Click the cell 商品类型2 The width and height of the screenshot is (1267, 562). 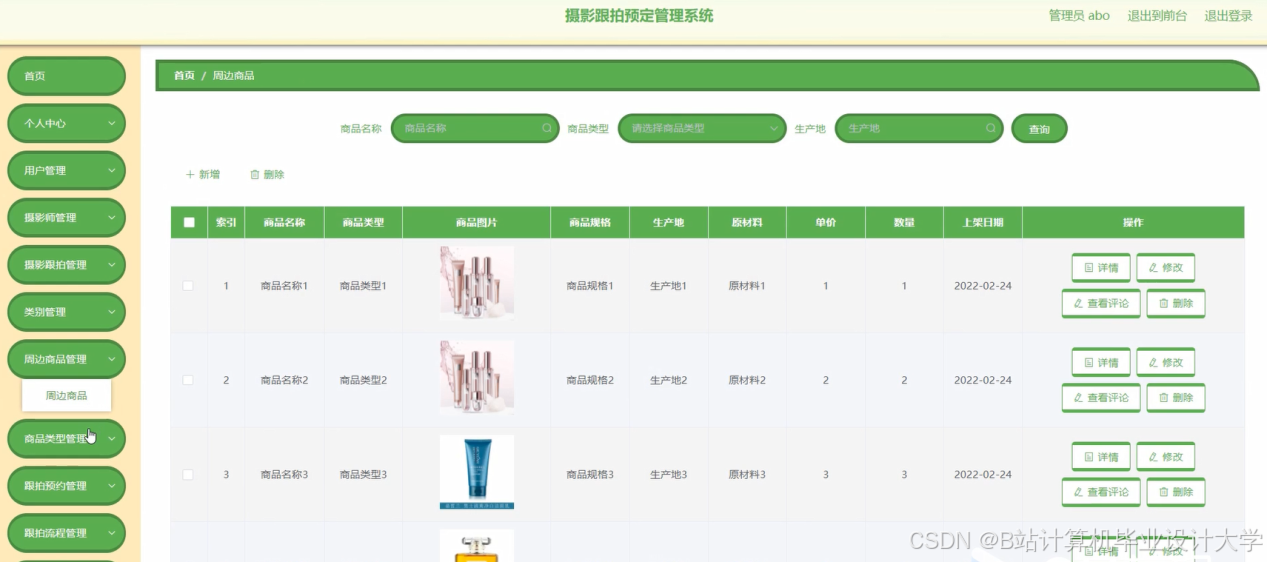pyautogui.click(x=363, y=380)
